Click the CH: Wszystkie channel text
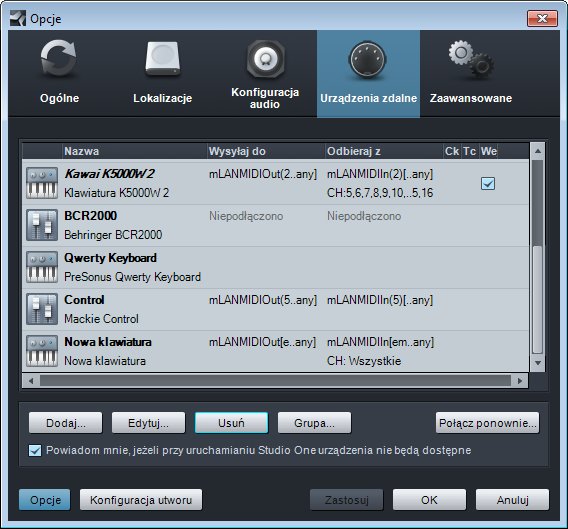This screenshot has height=529, width=568. pyautogui.click(x=364, y=361)
